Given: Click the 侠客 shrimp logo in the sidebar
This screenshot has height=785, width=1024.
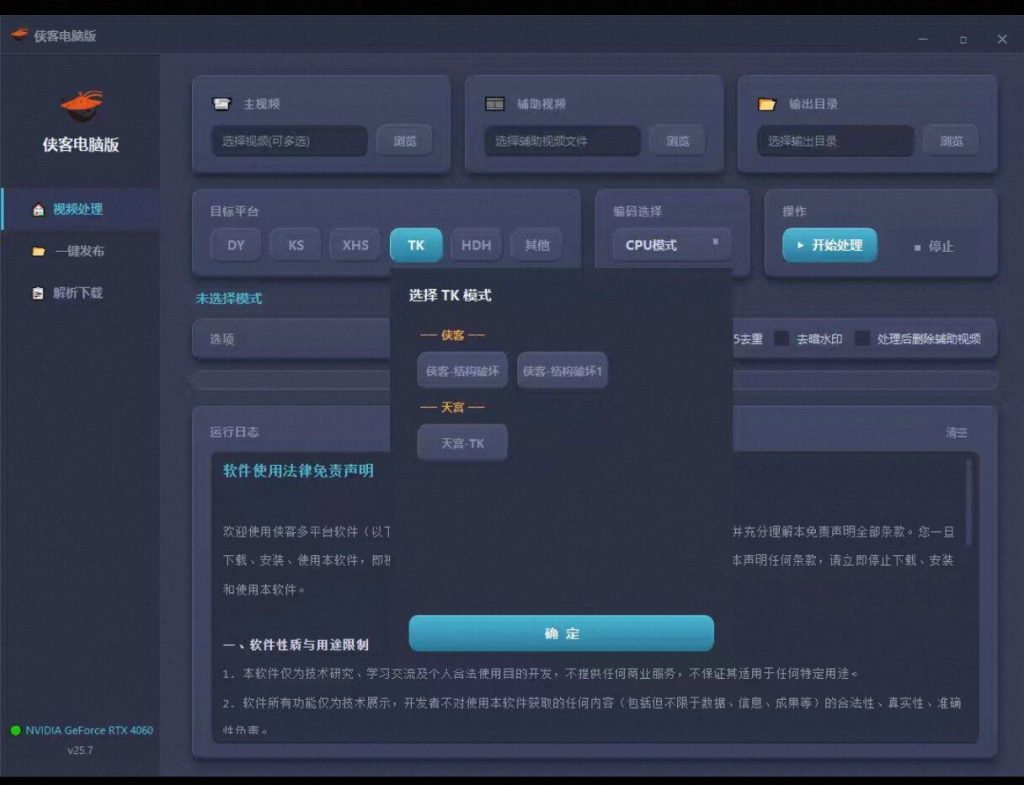Looking at the screenshot, I should pos(82,105).
